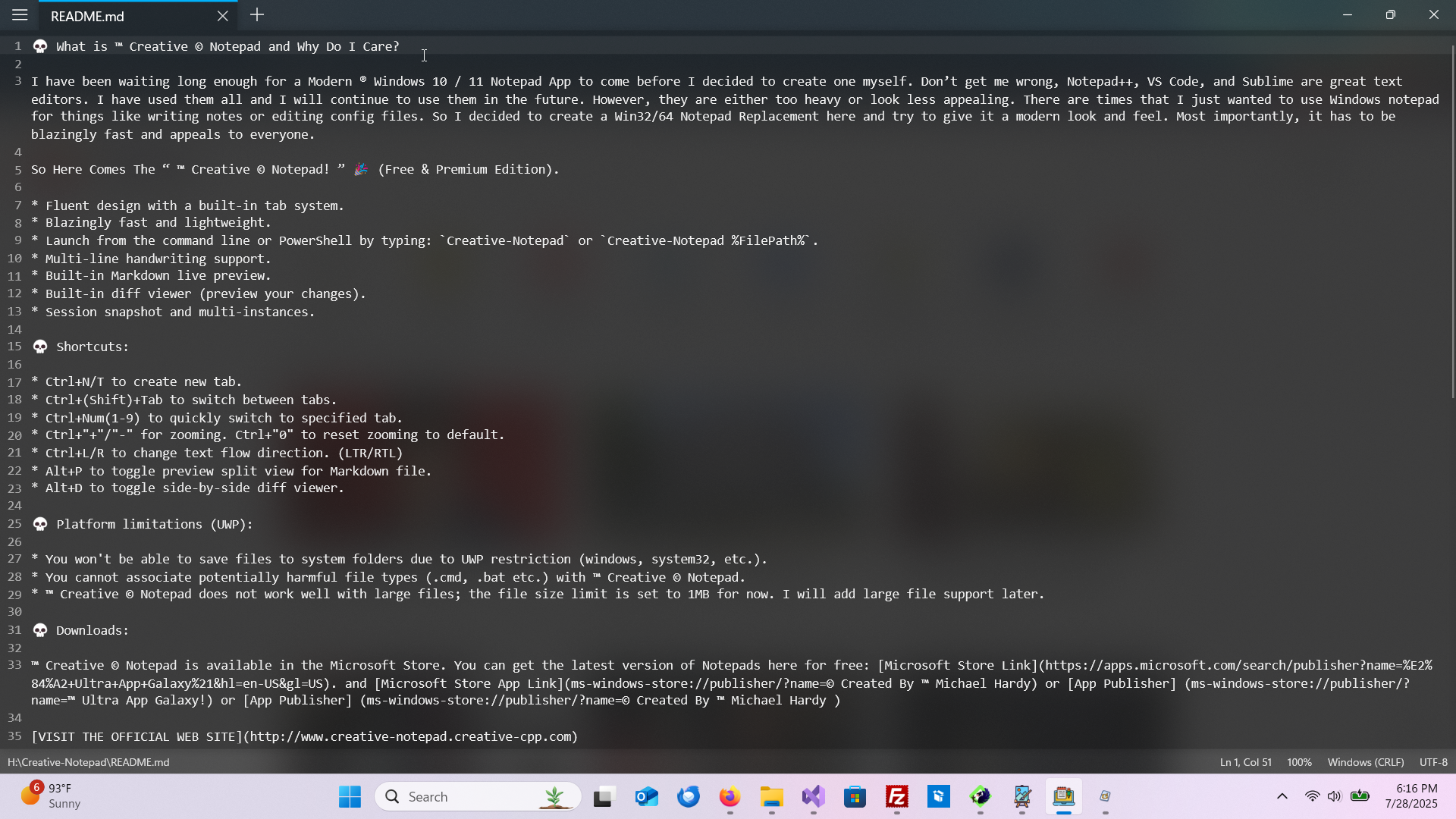Click the file path H:\Creative-Notepad\README.md

(89, 762)
